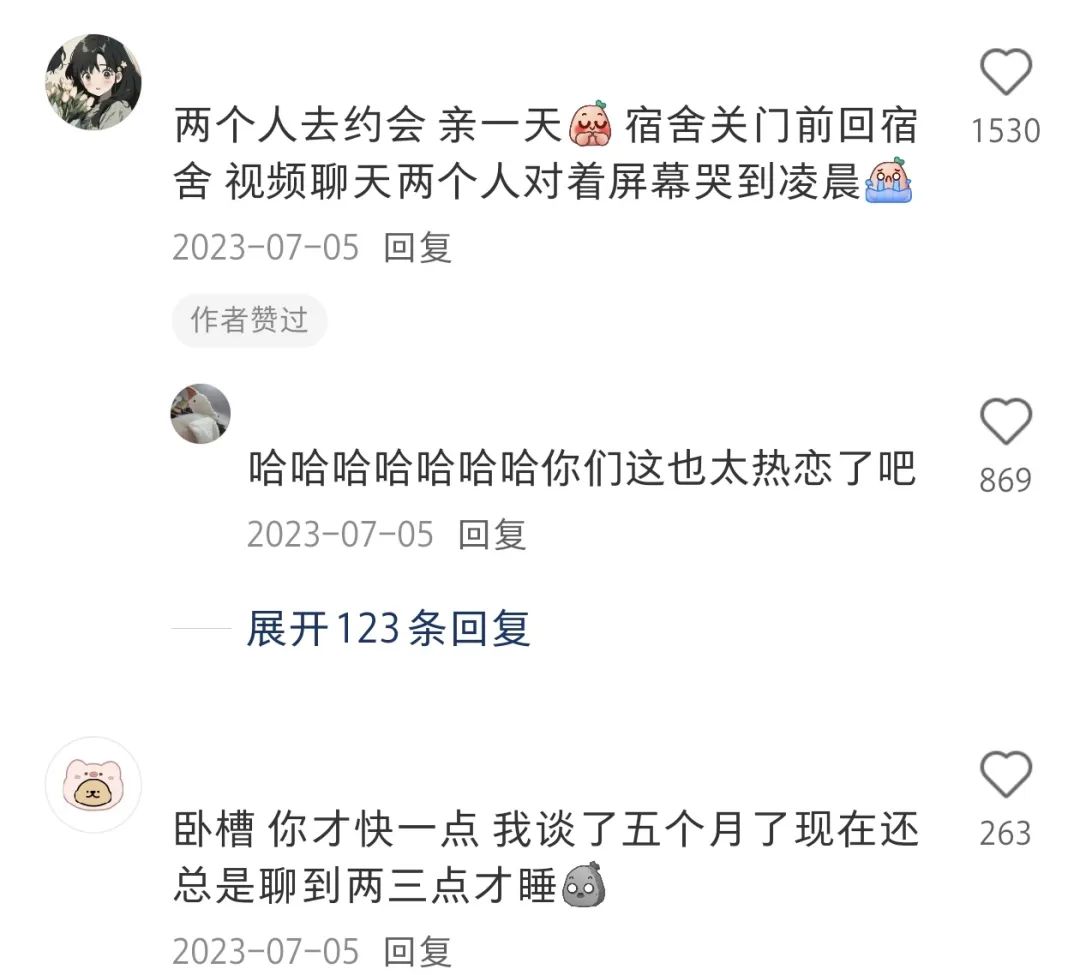Tap the 1530 like count
Screen dimensions: 1080x975
(1006, 131)
